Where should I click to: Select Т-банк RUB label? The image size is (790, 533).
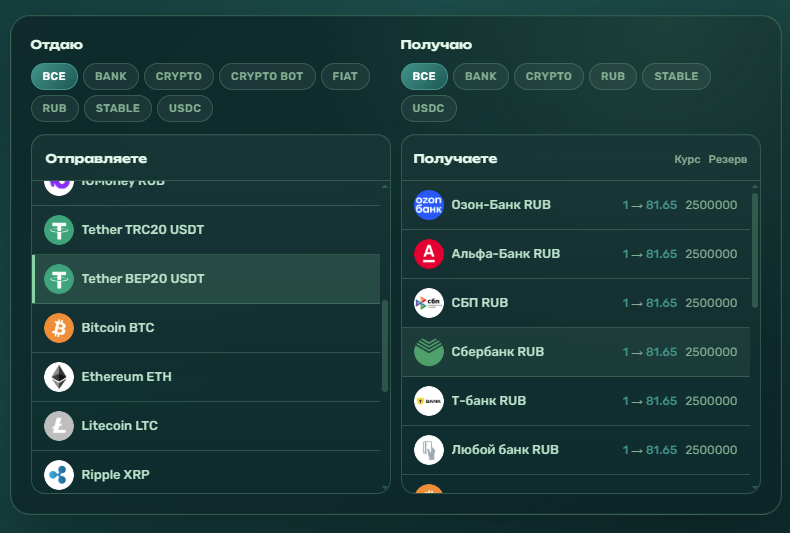click(x=489, y=401)
